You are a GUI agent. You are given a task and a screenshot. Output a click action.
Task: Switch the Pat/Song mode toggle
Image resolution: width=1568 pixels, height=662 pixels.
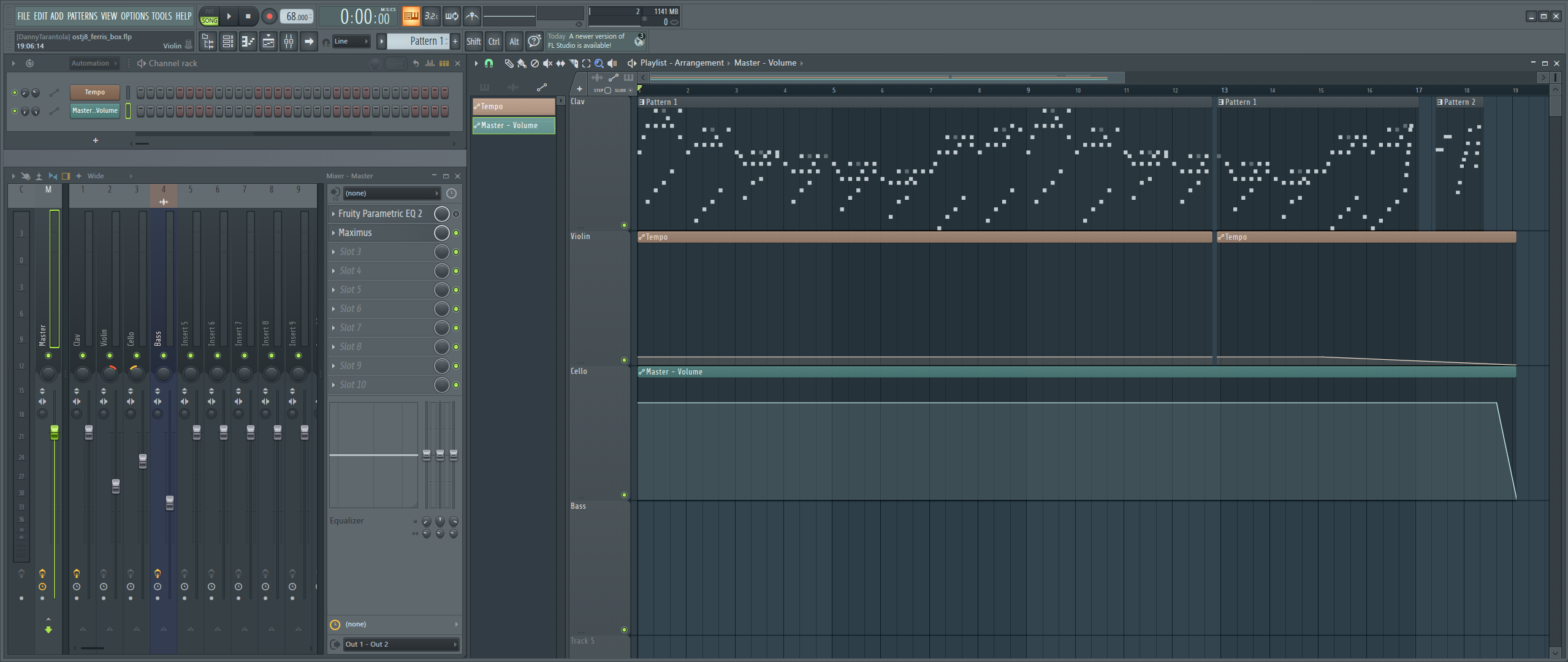point(209,17)
